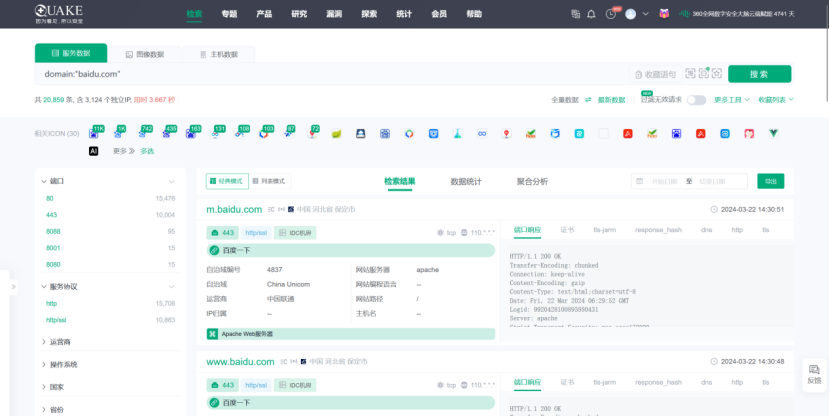Viewport: 830px width, 416px height.
Task: Switch to the 图像数据 tab
Action: point(145,54)
